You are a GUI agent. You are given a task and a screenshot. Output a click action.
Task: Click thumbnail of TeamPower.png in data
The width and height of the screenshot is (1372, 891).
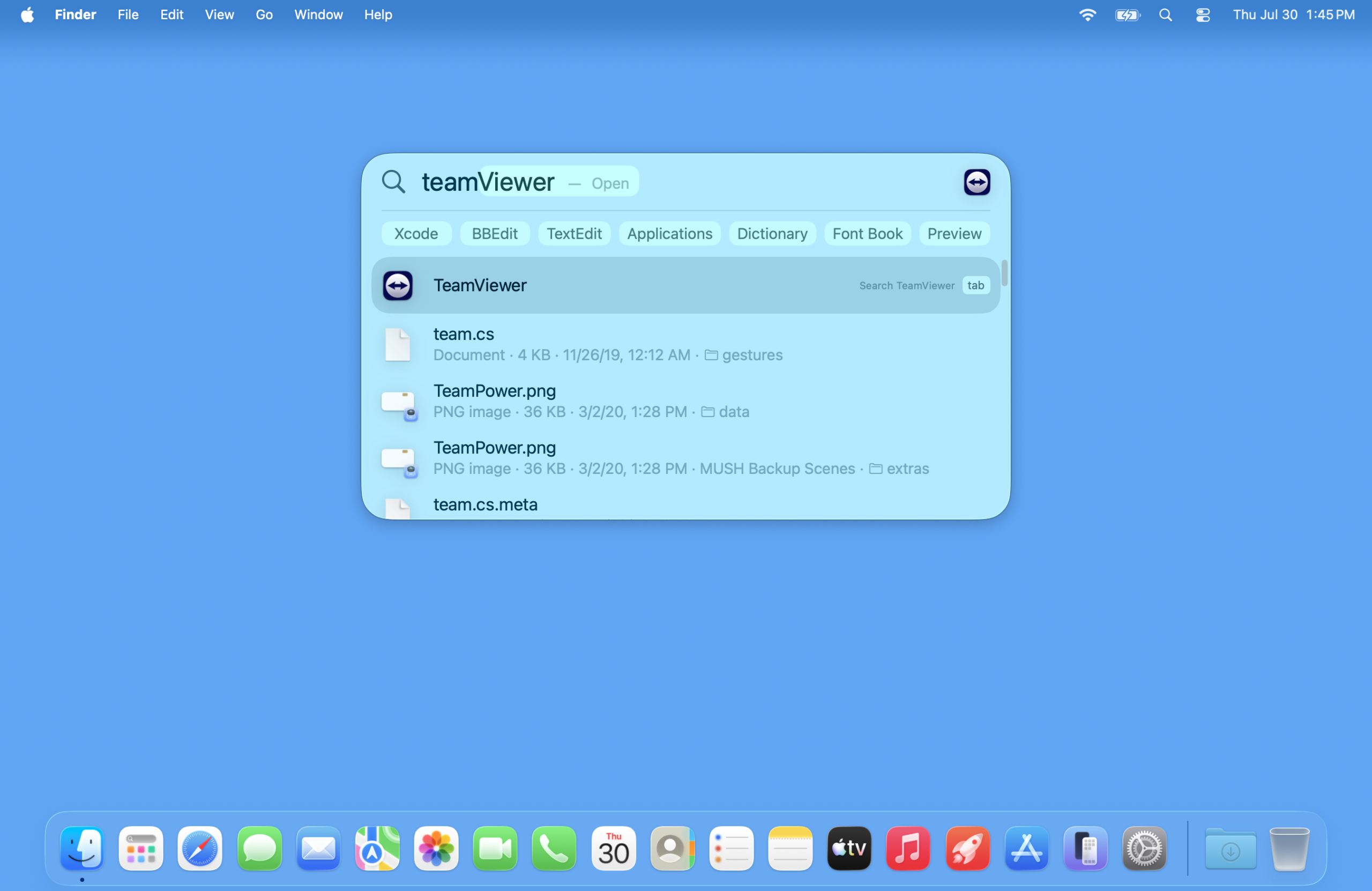[398, 405]
